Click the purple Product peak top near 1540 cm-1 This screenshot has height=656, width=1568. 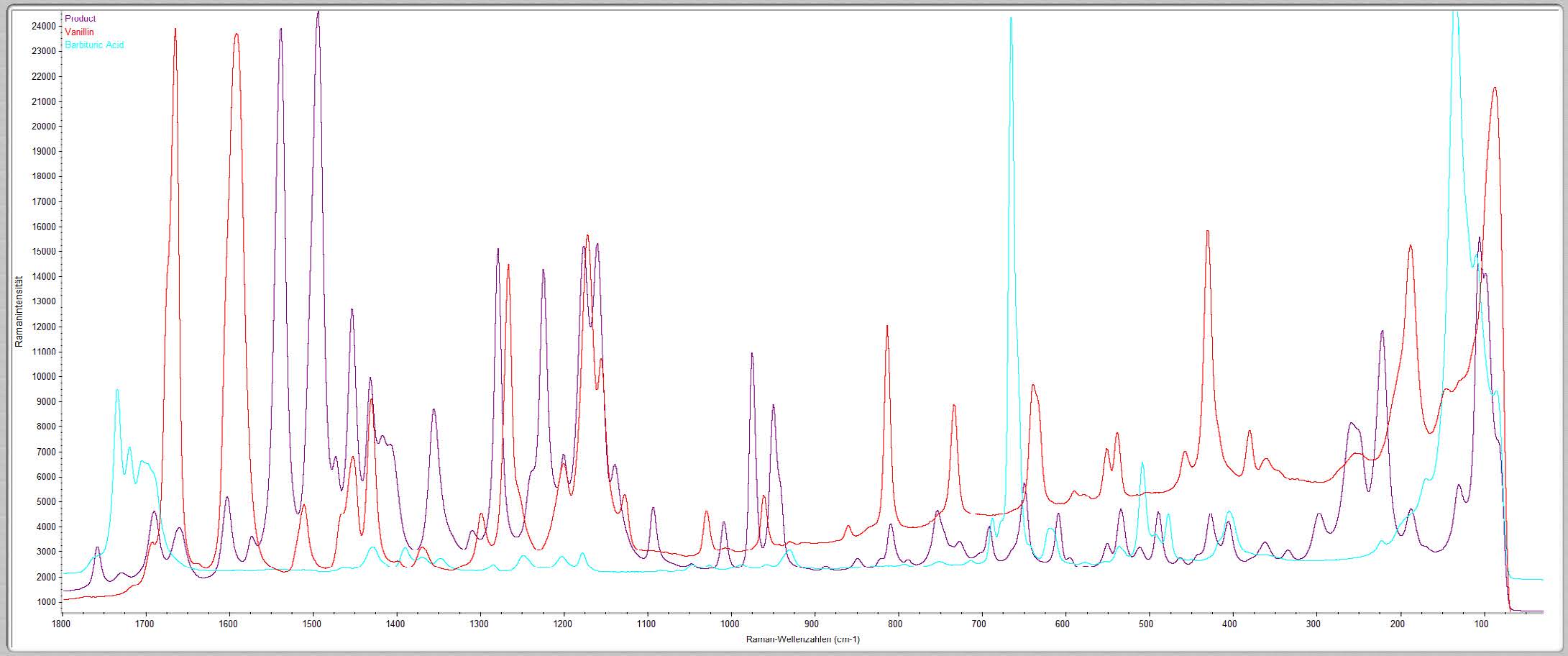click(281, 29)
